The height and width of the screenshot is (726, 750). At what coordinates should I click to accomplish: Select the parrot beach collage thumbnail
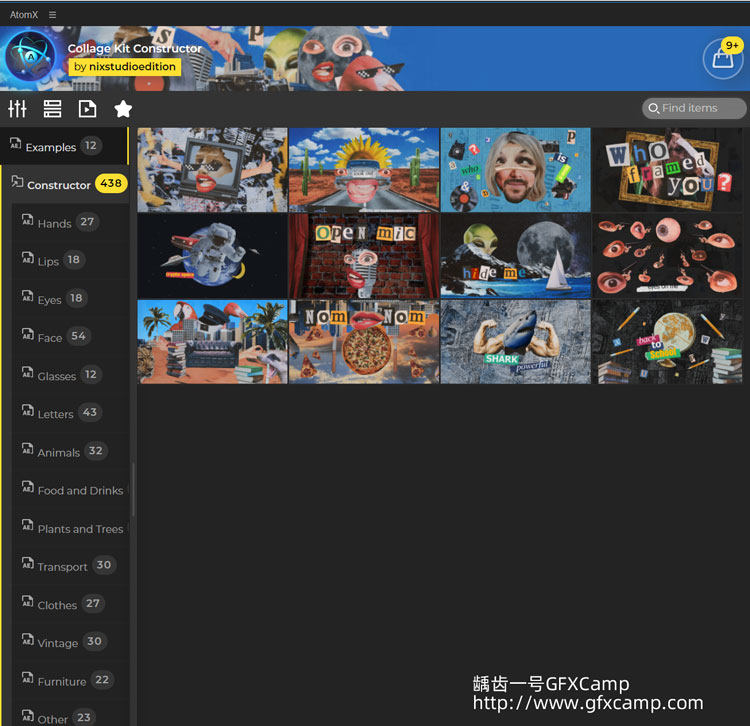[x=212, y=342]
